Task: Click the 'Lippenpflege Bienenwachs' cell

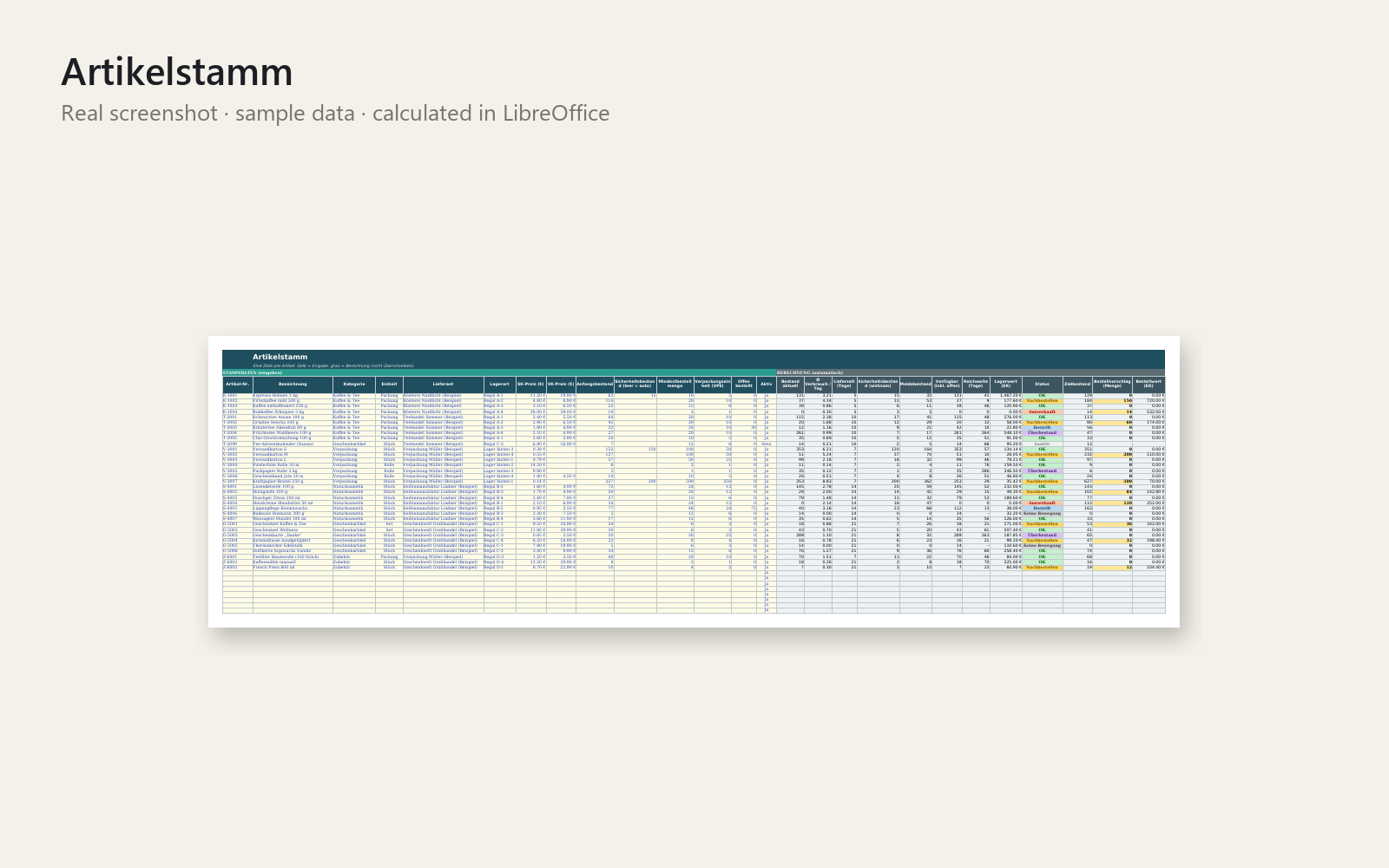Action: (x=293, y=509)
